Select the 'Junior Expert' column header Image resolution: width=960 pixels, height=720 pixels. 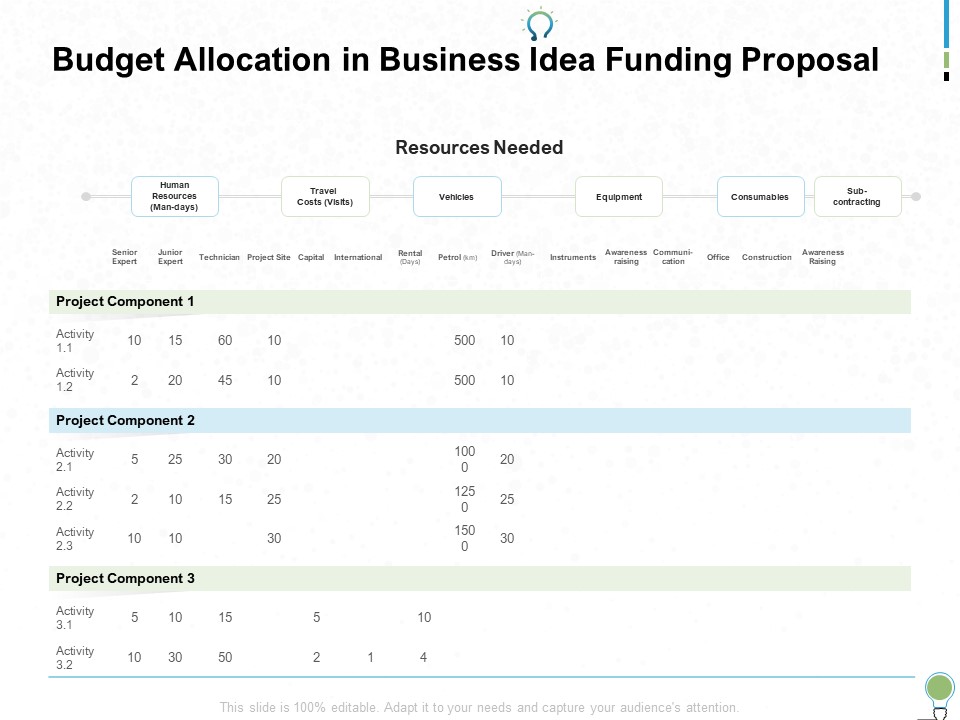pos(170,257)
